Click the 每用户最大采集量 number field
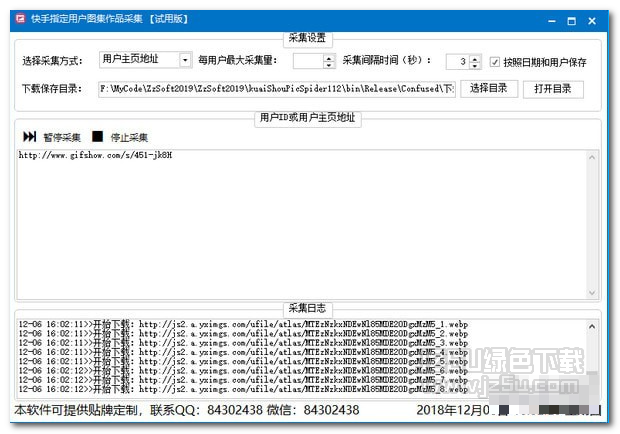620x434 pixels. 308,61
